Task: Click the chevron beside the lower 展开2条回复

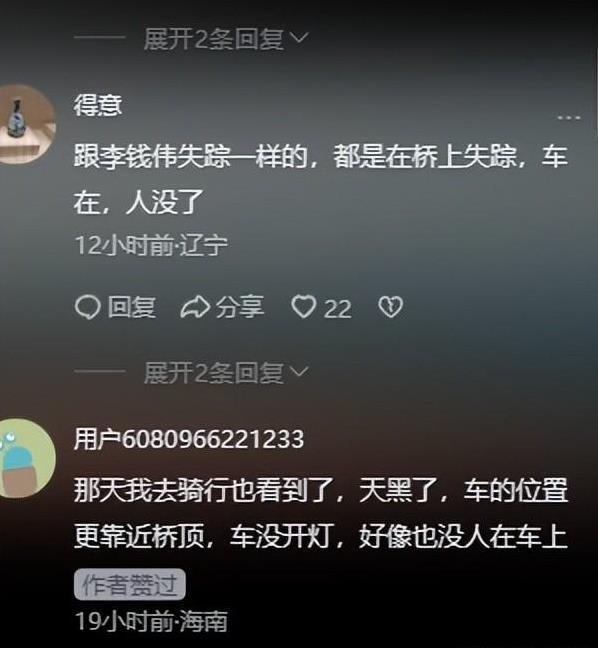Action: point(299,372)
